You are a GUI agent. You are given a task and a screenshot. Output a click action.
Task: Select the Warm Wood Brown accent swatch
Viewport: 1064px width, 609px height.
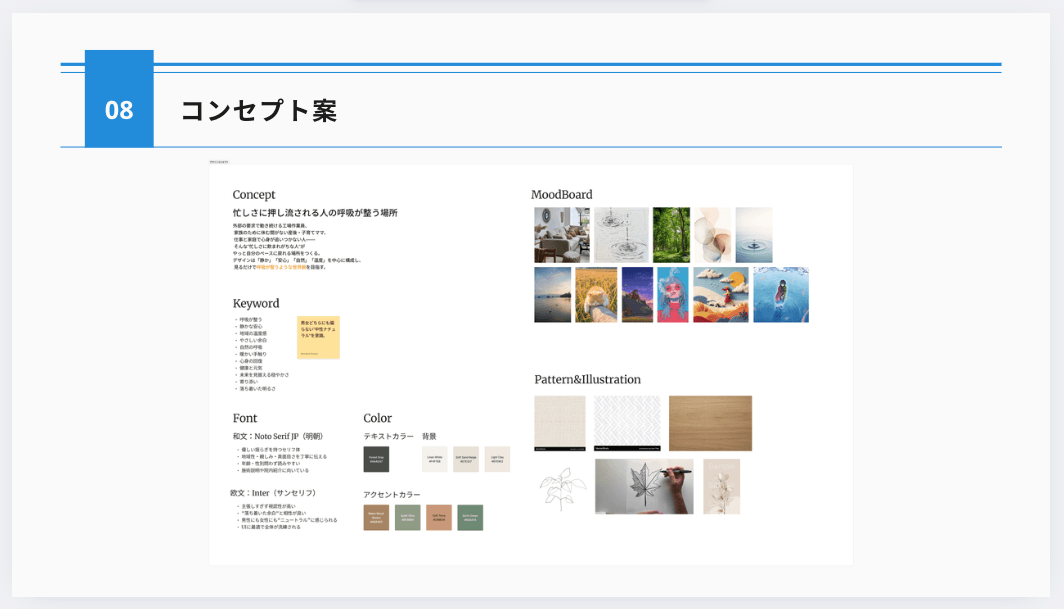point(376,516)
